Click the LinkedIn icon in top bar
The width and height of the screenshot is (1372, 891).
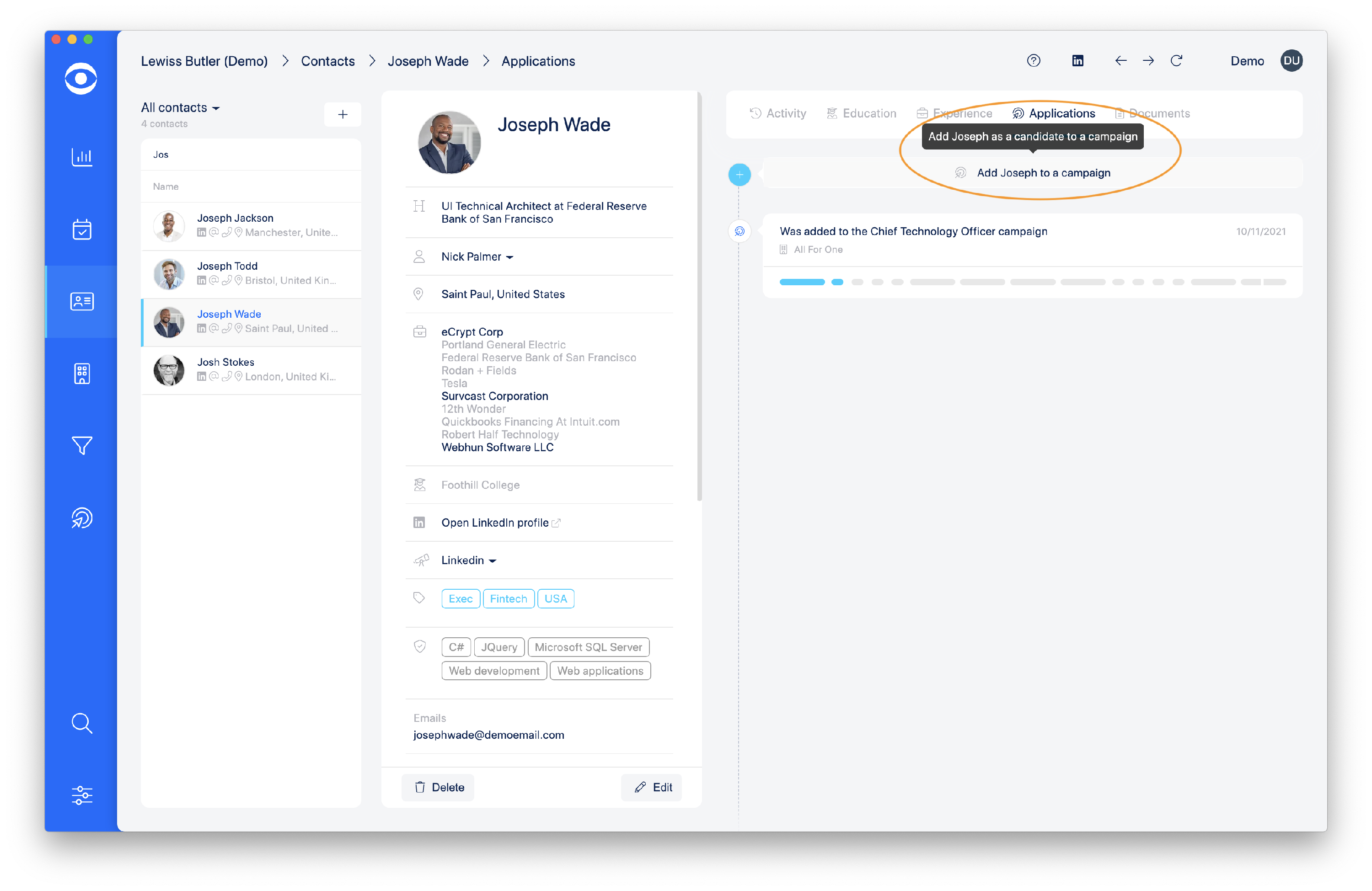(1077, 61)
